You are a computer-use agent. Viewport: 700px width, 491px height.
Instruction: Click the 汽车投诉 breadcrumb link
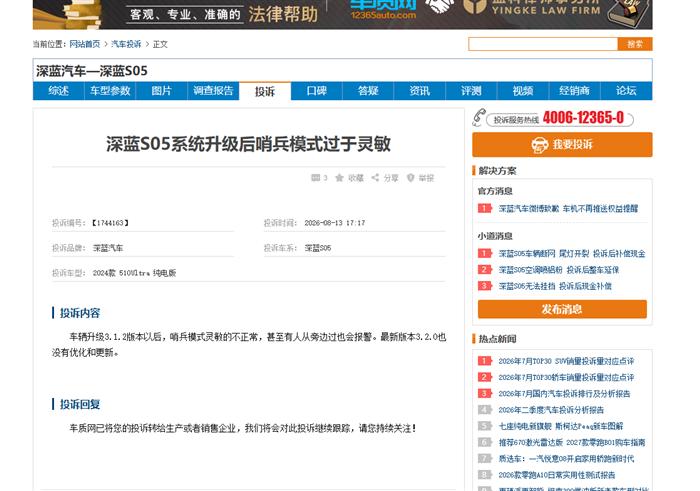(126, 44)
